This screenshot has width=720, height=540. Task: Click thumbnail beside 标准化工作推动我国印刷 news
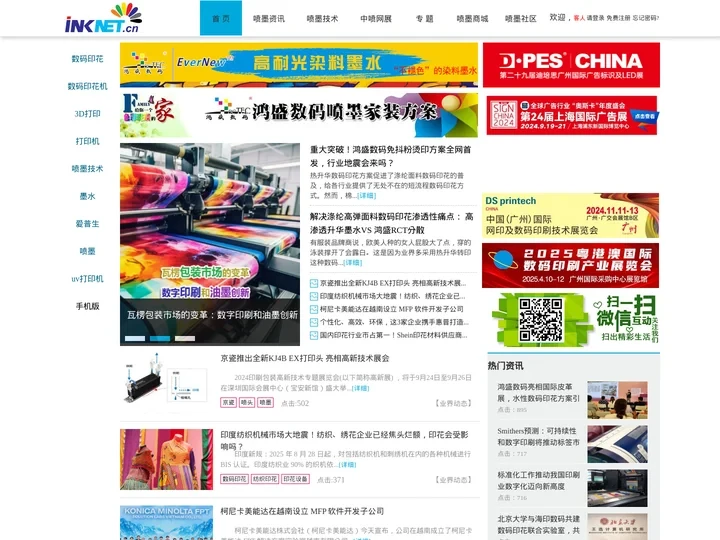[x=617, y=488]
